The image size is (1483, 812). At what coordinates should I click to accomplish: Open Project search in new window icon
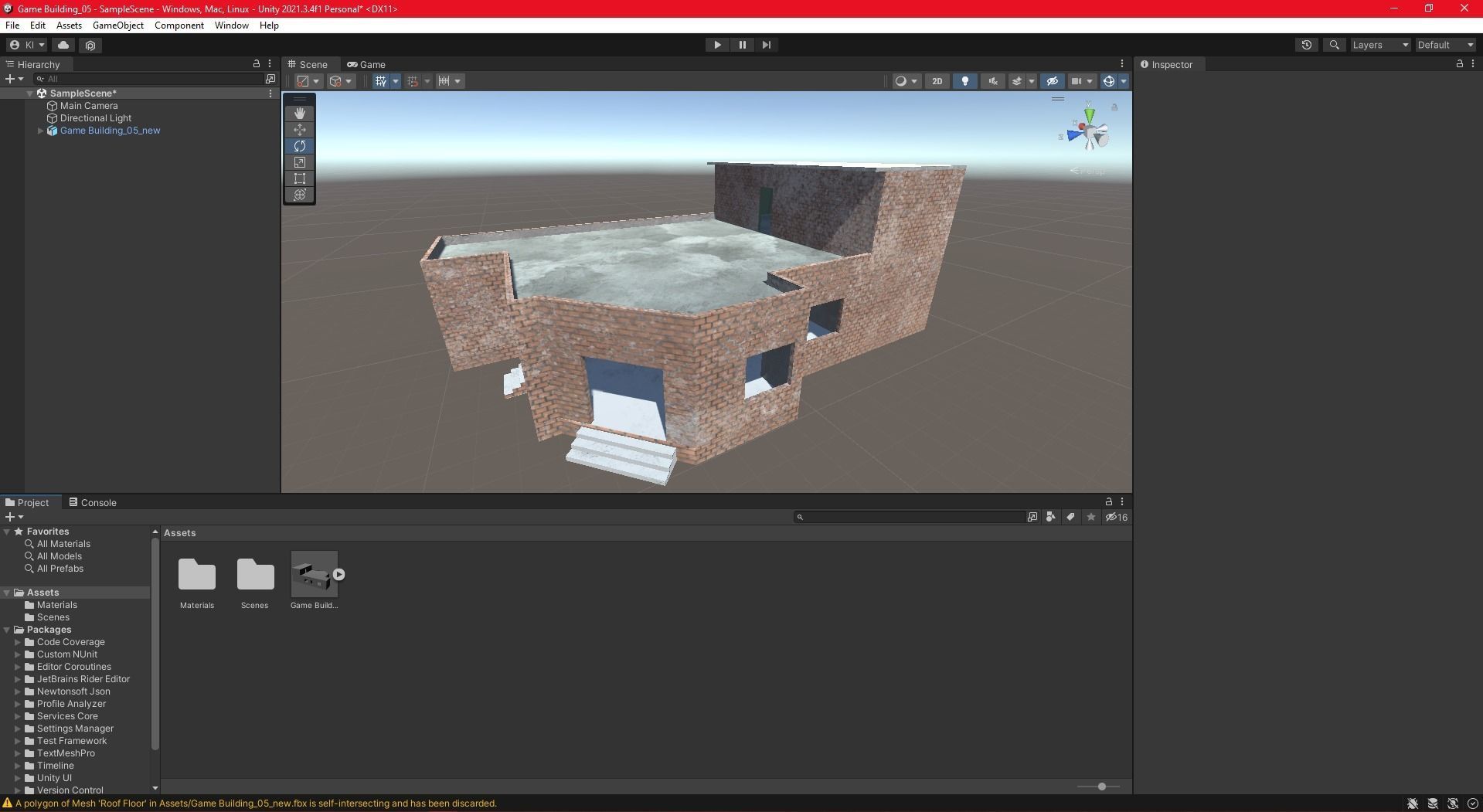1032,517
